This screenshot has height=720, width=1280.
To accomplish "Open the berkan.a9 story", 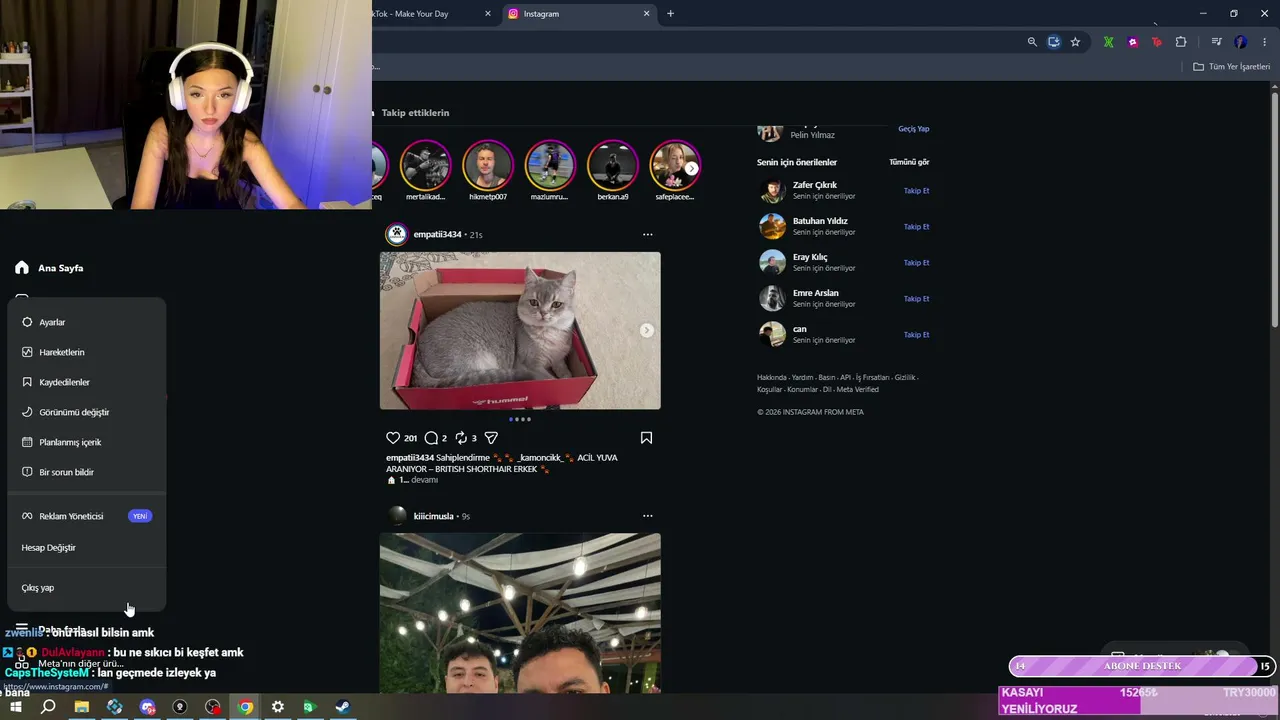I will [x=612, y=166].
